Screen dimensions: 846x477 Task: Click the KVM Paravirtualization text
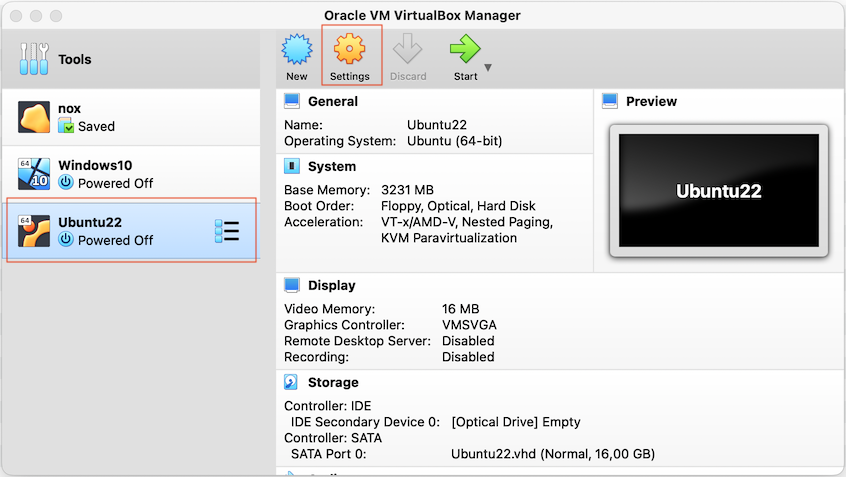pos(449,238)
